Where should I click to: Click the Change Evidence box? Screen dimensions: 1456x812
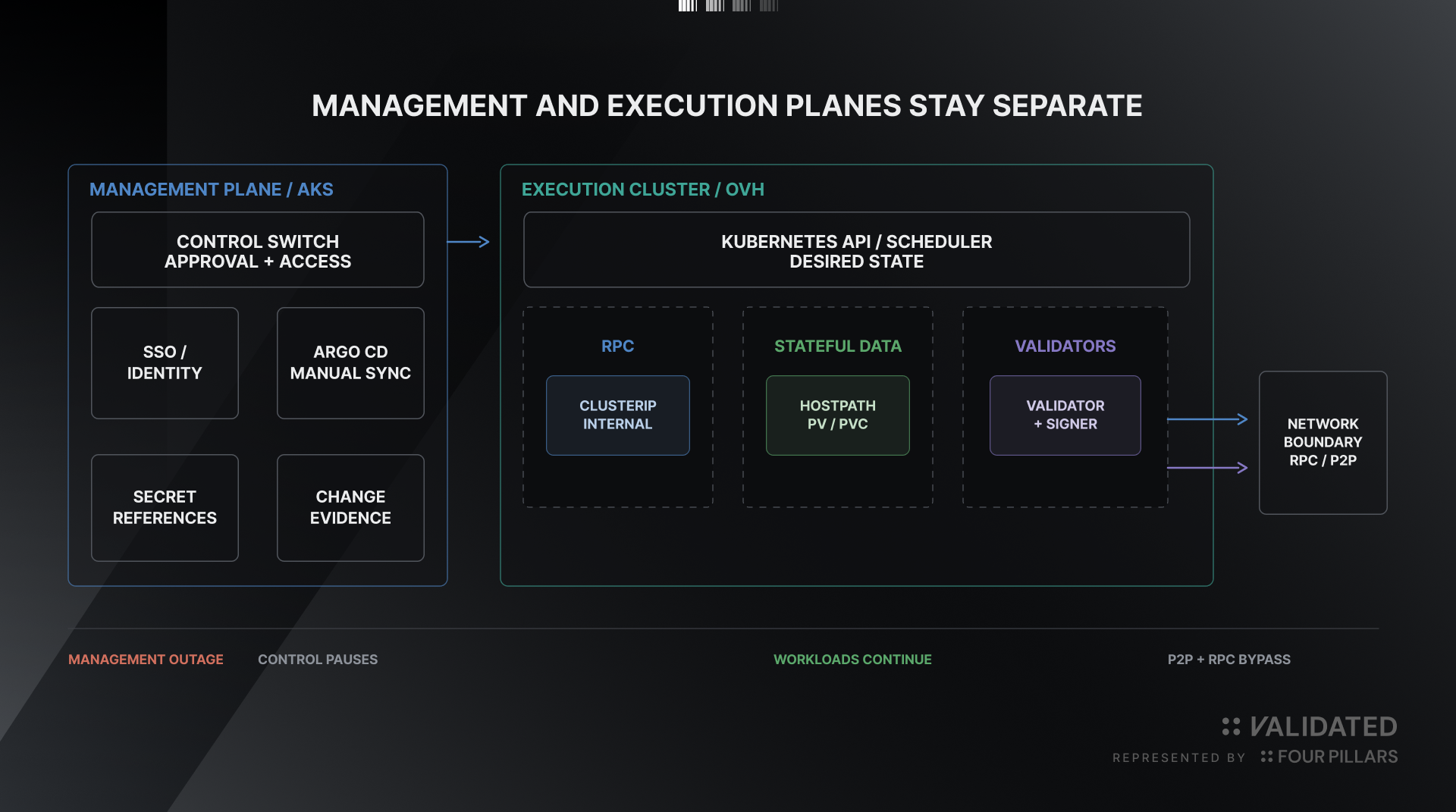click(350, 508)
